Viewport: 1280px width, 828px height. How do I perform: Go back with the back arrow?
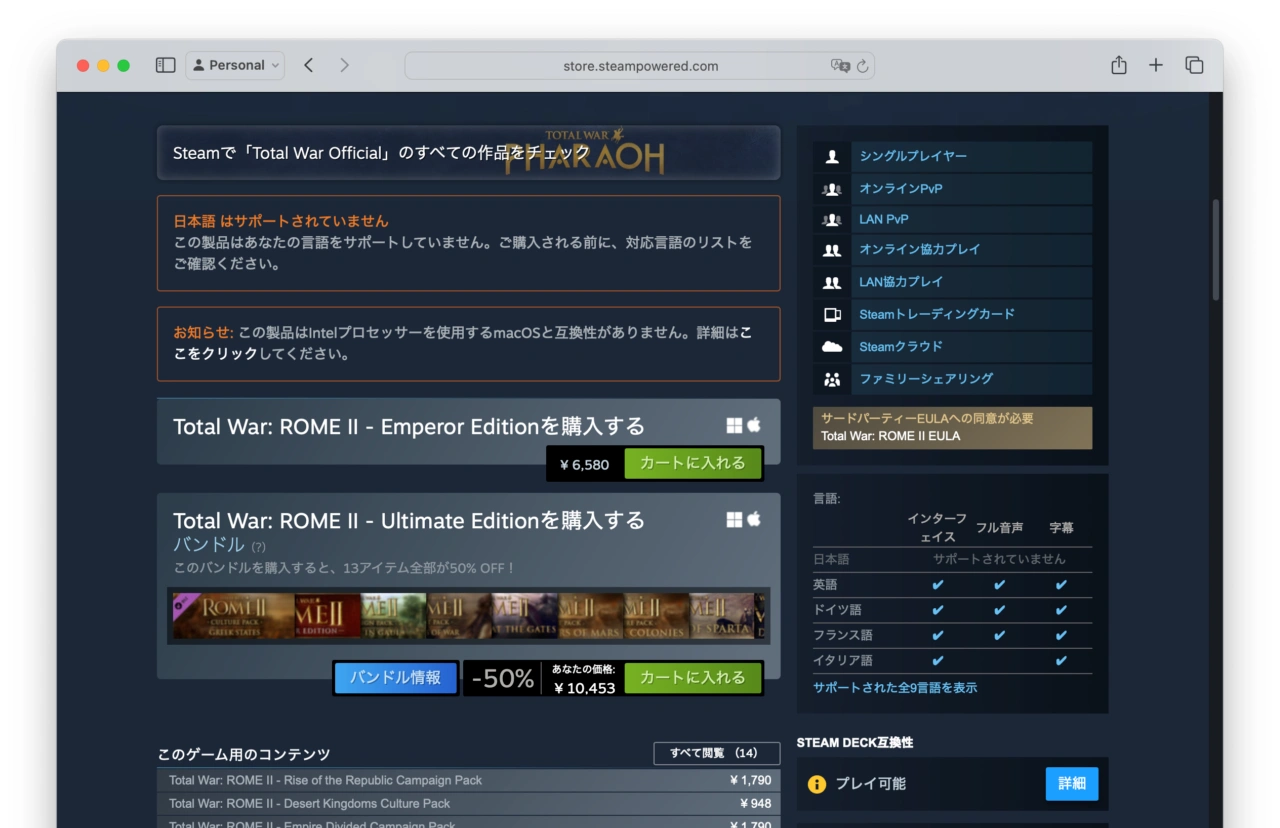309,65
